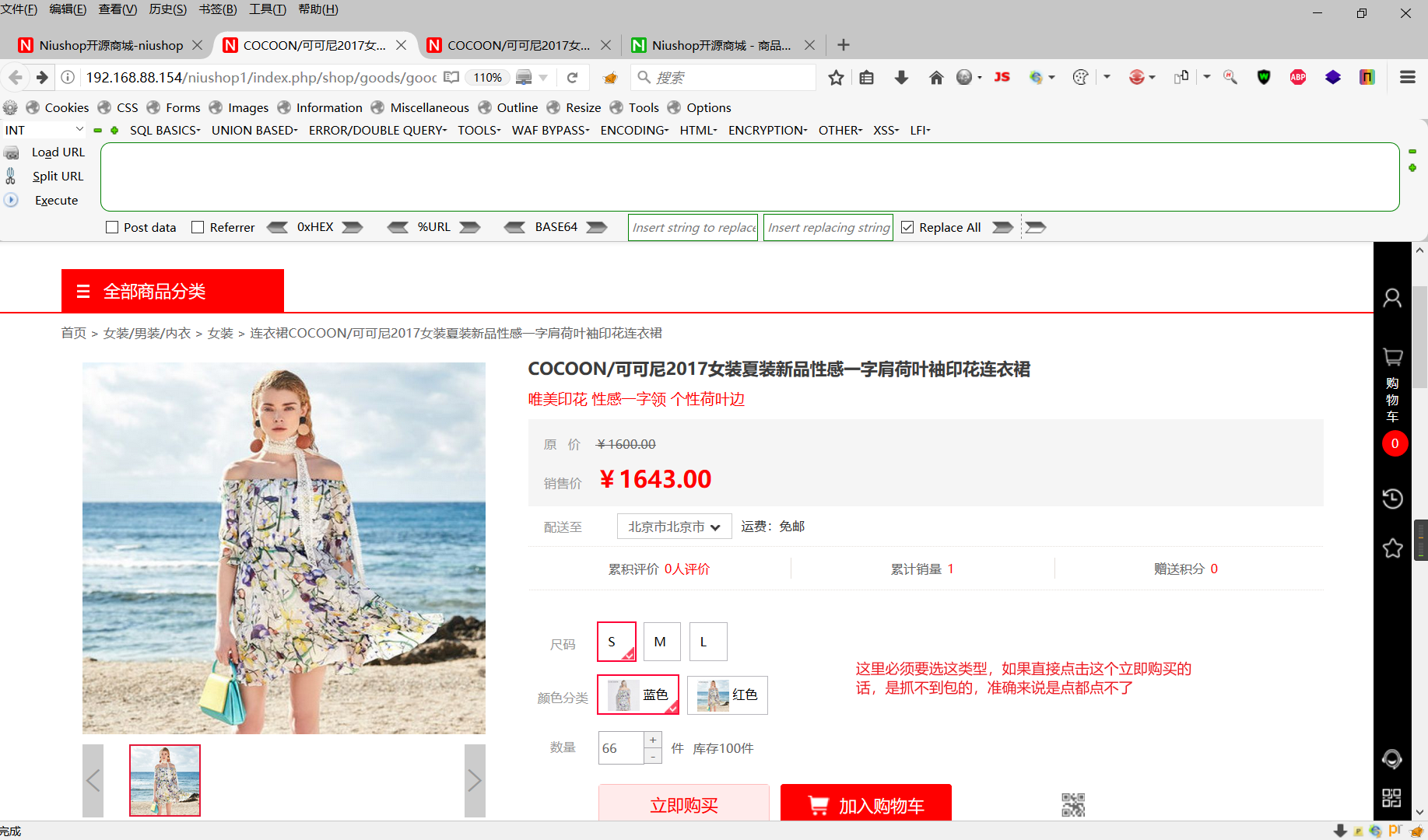Click the back navigation arrow

16,77
